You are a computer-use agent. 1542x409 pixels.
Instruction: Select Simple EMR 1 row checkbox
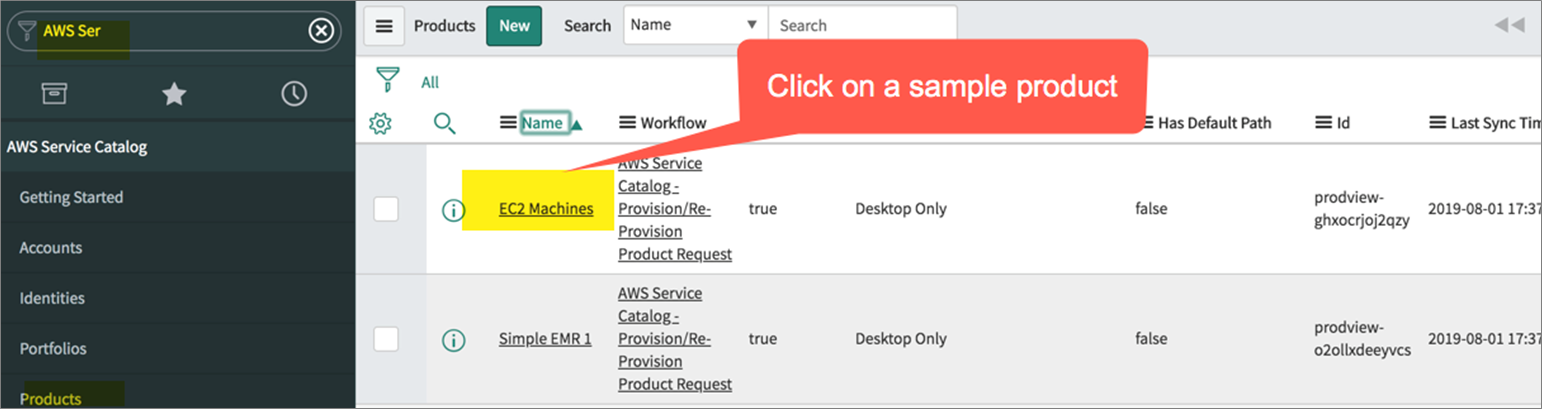tap(386, 339)
